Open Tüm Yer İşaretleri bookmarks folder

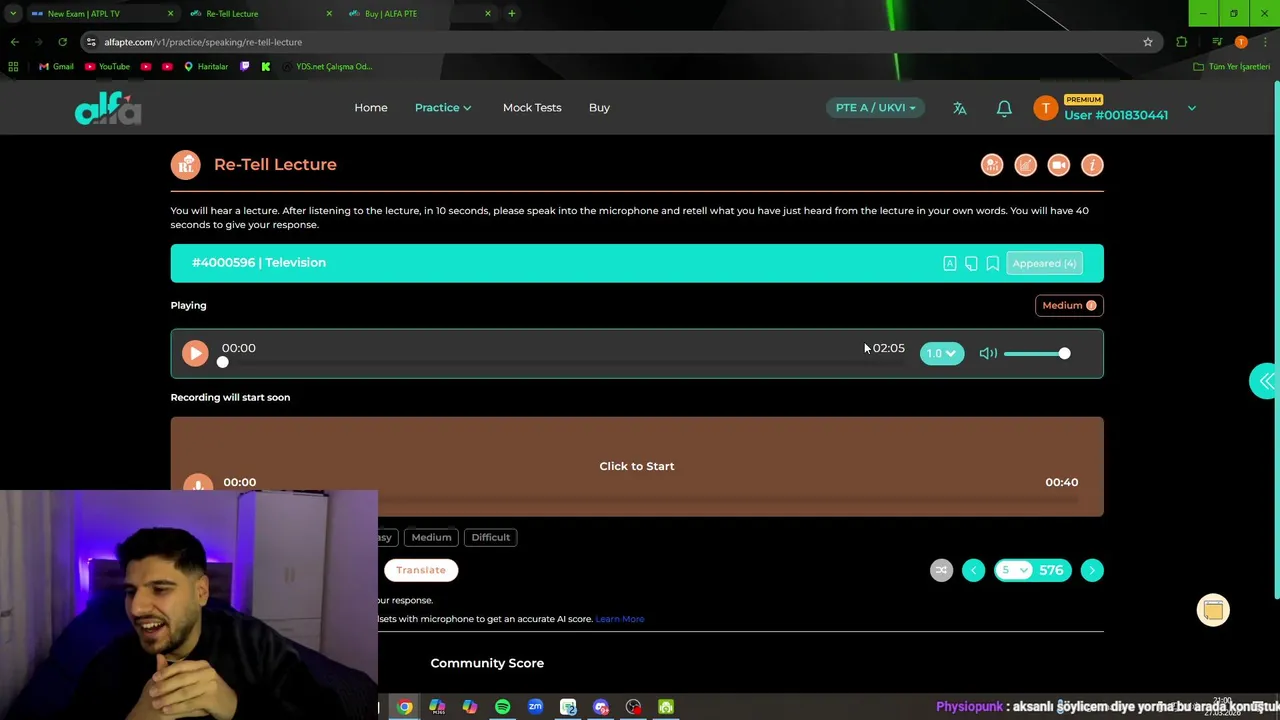point(1231,66)
